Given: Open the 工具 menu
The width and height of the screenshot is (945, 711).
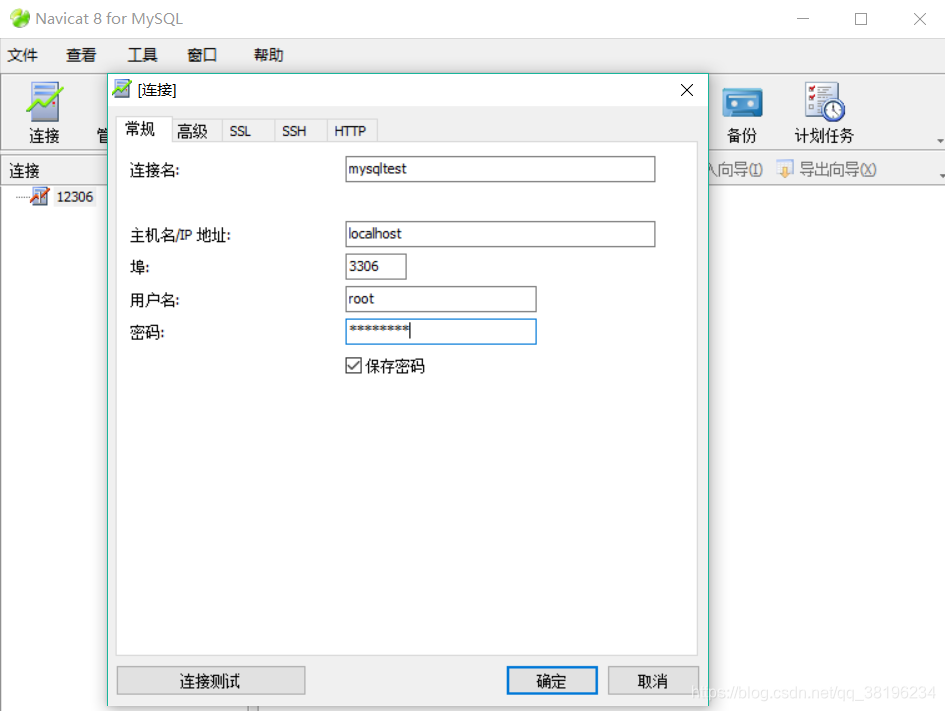Looking at the screenshot, I should [142, 55].
